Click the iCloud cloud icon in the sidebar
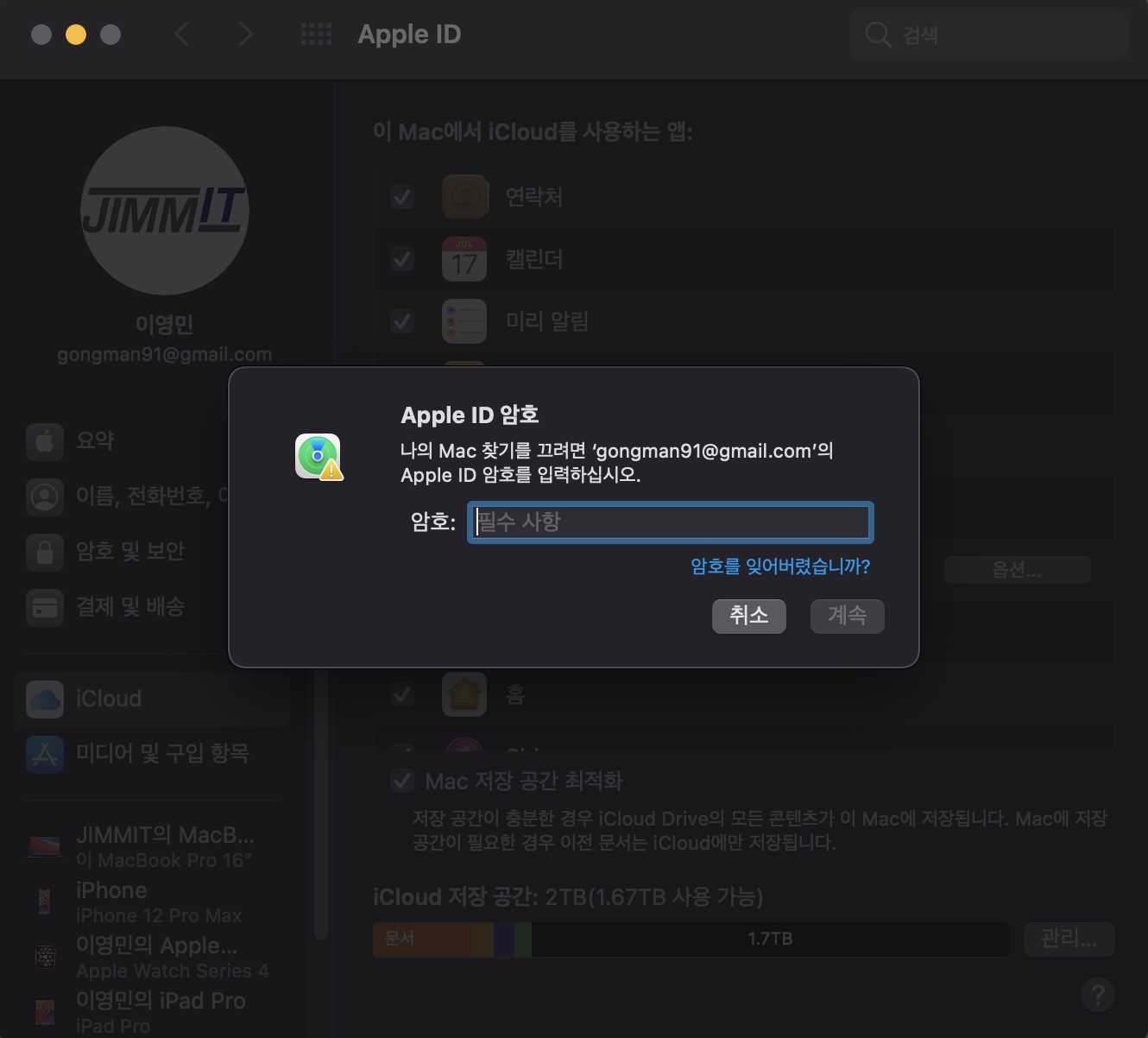 coord(45,699)
